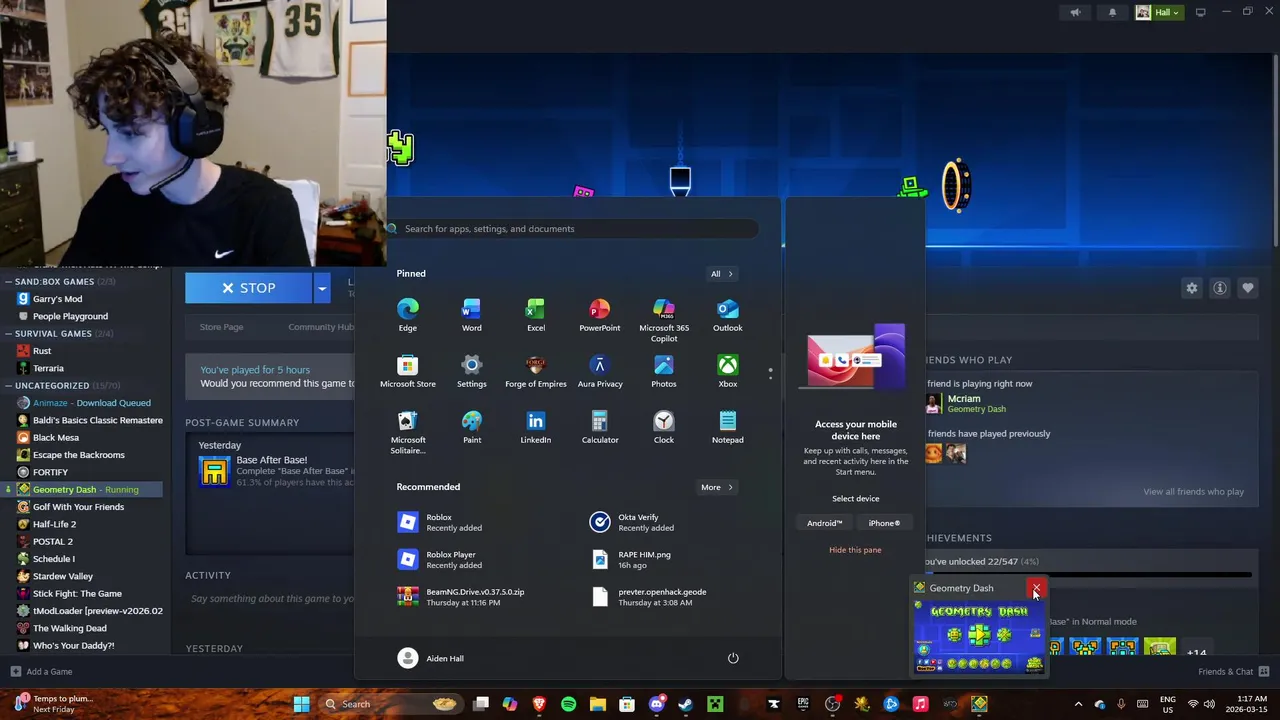Launch Paint from pinned apps
Screen dimensions: 1280x720
pyautogui.click(x=471, y=427)
